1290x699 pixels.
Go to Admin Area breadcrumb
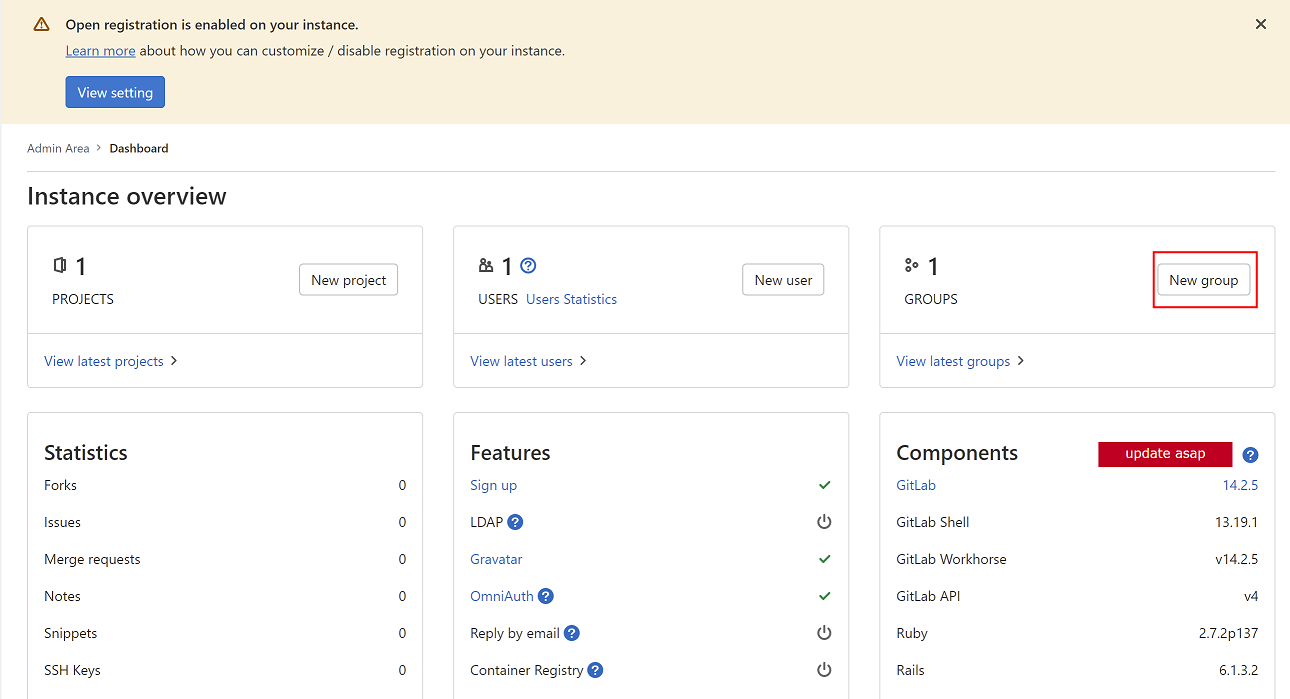(58, 148)
